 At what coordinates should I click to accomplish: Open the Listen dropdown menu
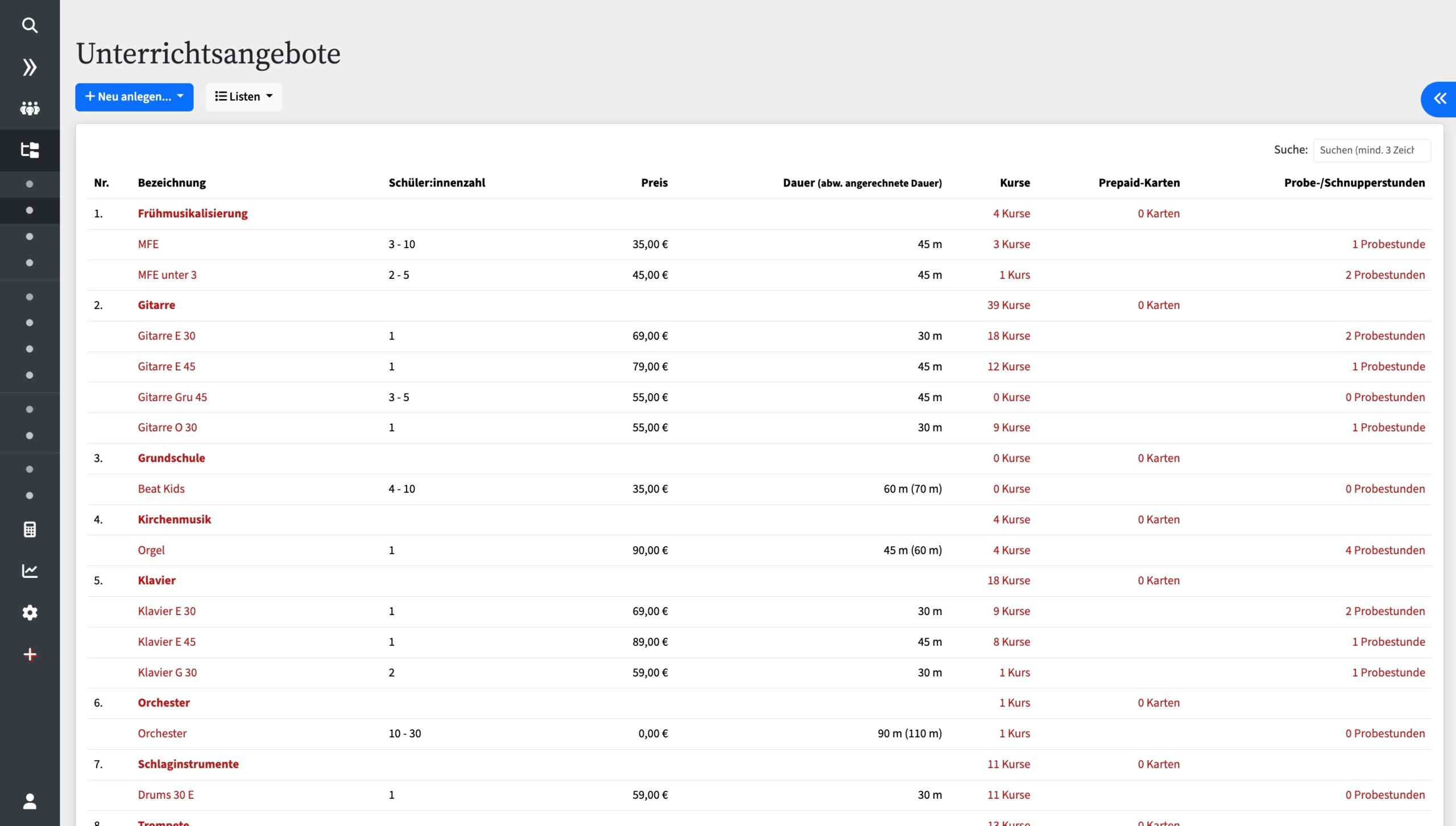(x=243, y=97)
